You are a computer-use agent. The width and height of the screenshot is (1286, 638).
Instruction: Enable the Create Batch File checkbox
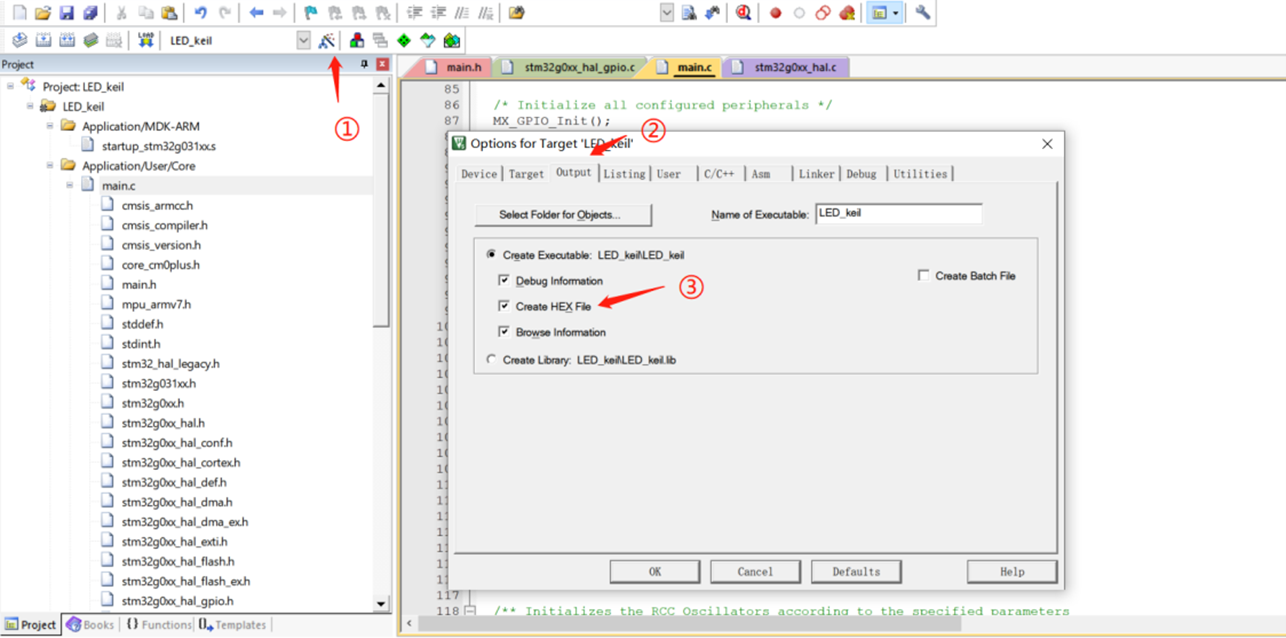pyautogui.click(x=923, y=276)
